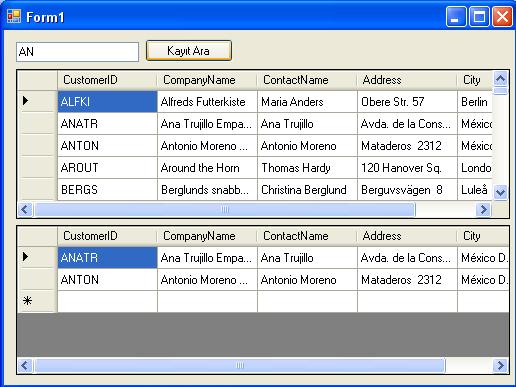Click Antonio Moreno ... company in lower grid
The height and width of the screenshot is (387, 516).
point(207,280)
